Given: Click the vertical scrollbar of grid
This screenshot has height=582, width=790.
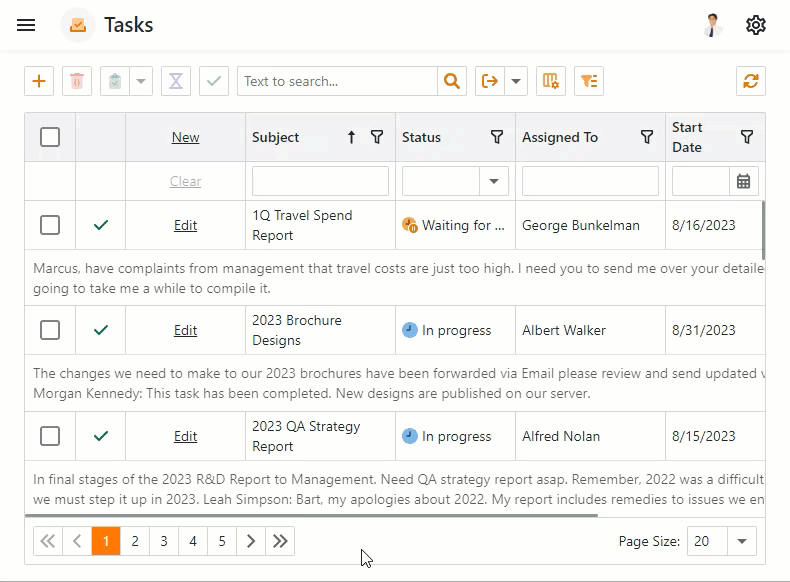Looking at the screenshot, I should click(763, 230).
